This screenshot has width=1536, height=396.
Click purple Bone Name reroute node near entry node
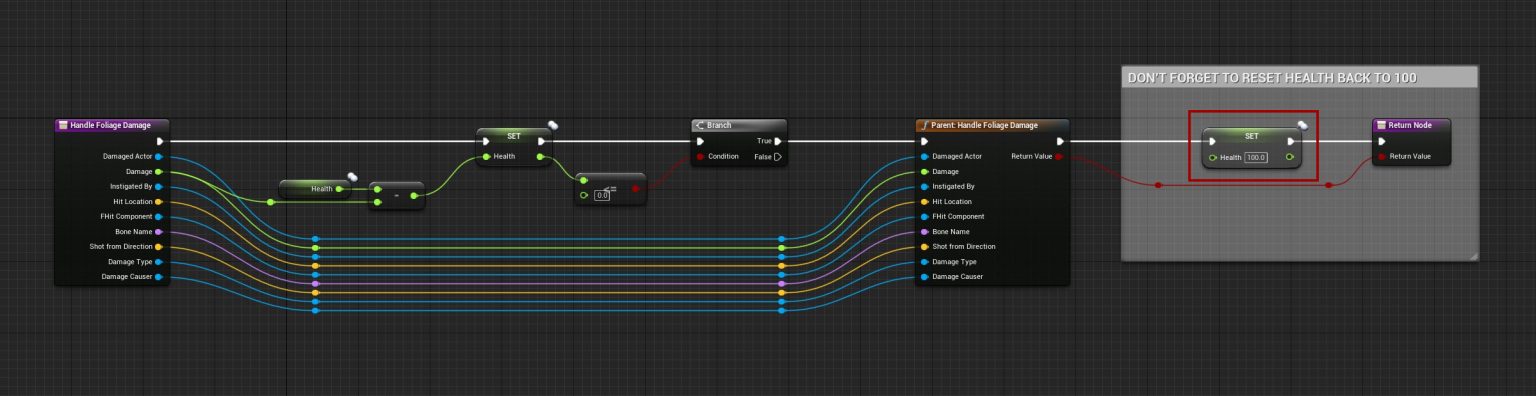click(315, 284)
